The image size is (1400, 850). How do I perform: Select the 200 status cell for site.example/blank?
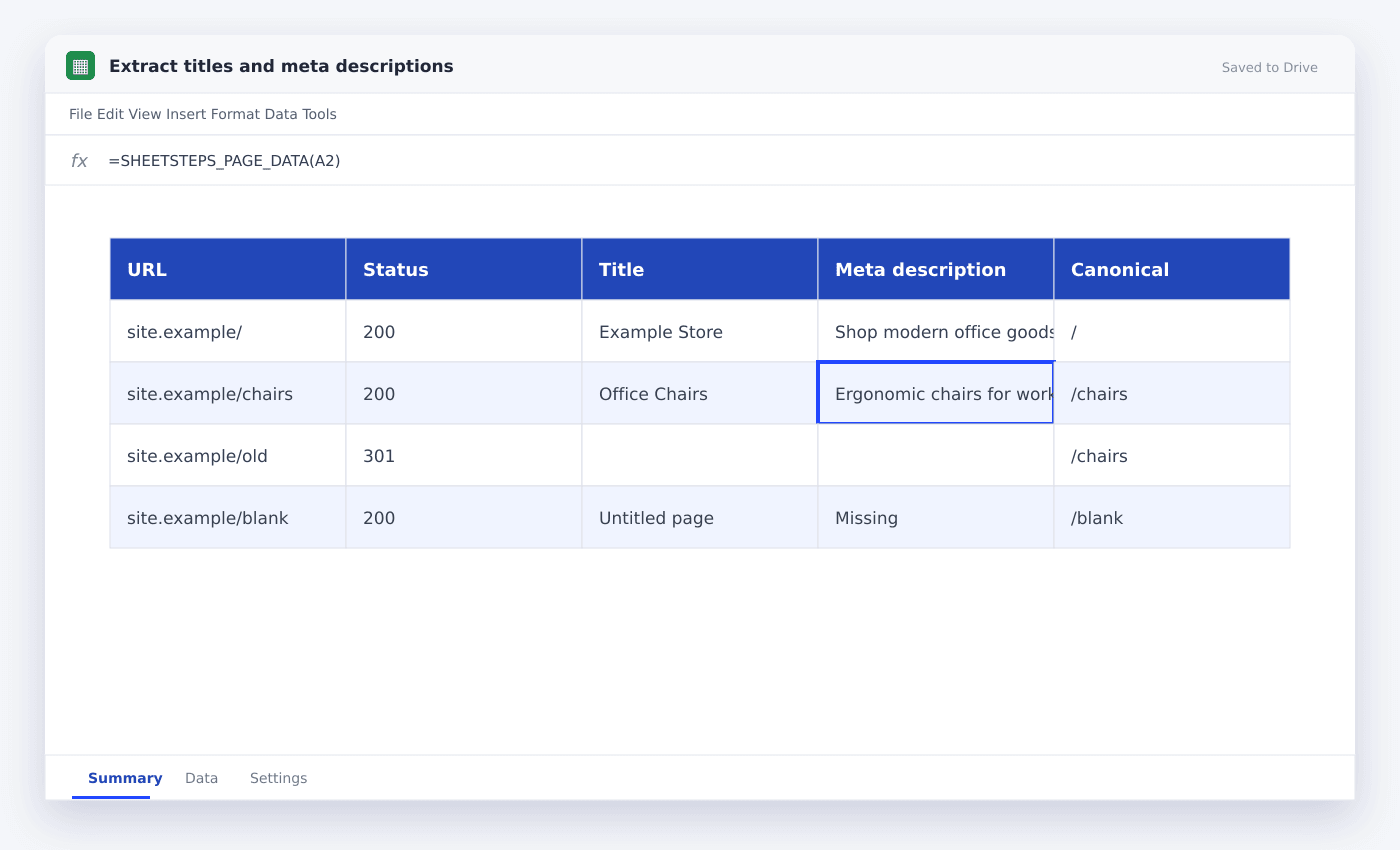pos(464,517)
